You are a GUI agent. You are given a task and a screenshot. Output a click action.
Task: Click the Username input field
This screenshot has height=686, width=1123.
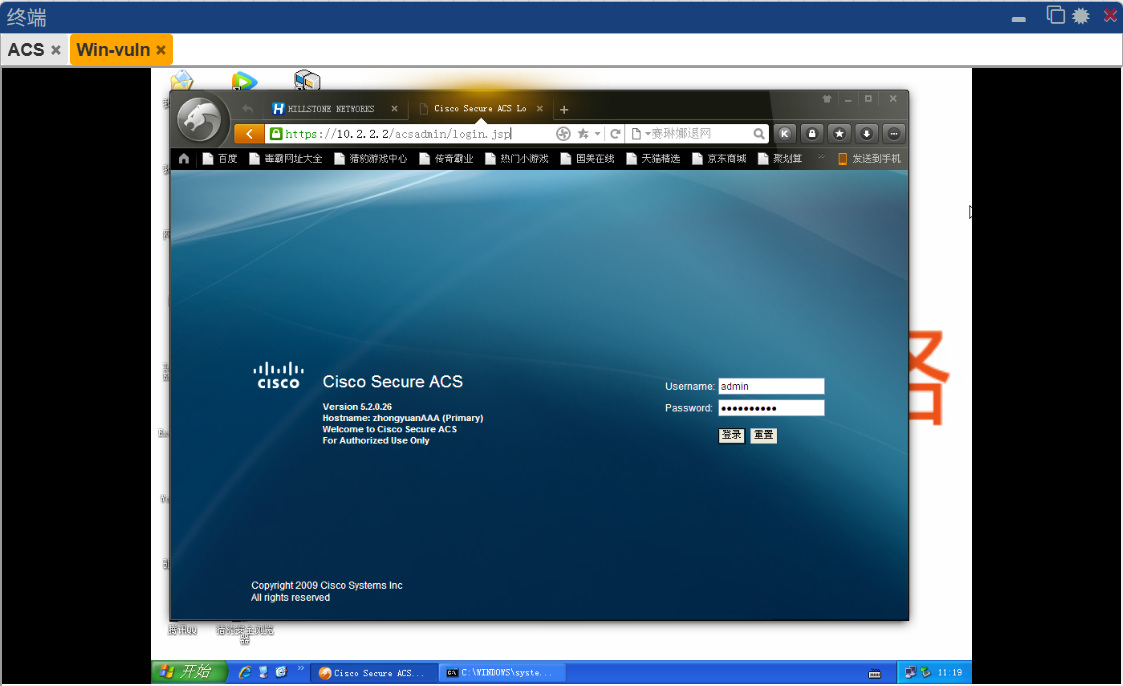coord(771,386)
